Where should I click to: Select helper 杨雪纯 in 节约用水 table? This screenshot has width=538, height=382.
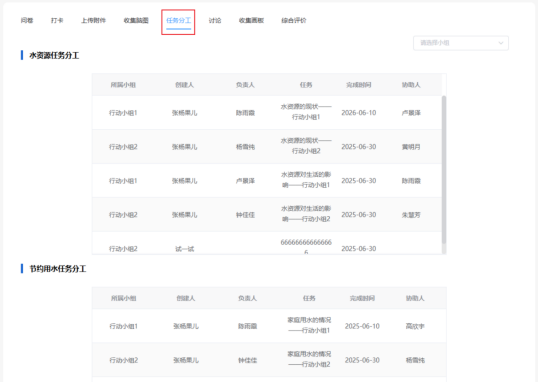click(x=415, y=360)
